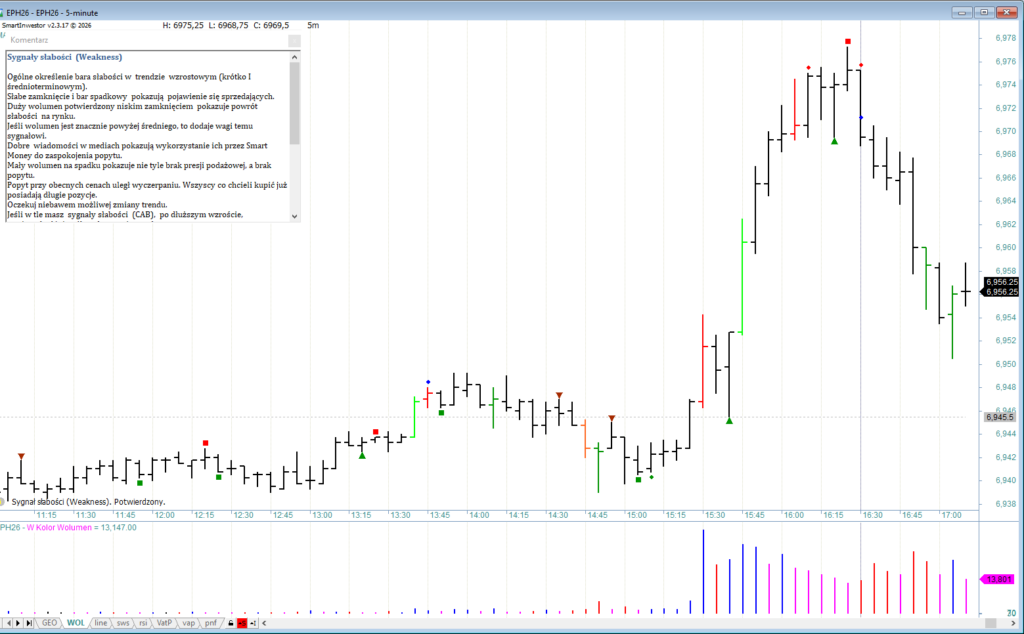
Task: Click the cursor-mode icon right of red button
Action: [252, 623]
